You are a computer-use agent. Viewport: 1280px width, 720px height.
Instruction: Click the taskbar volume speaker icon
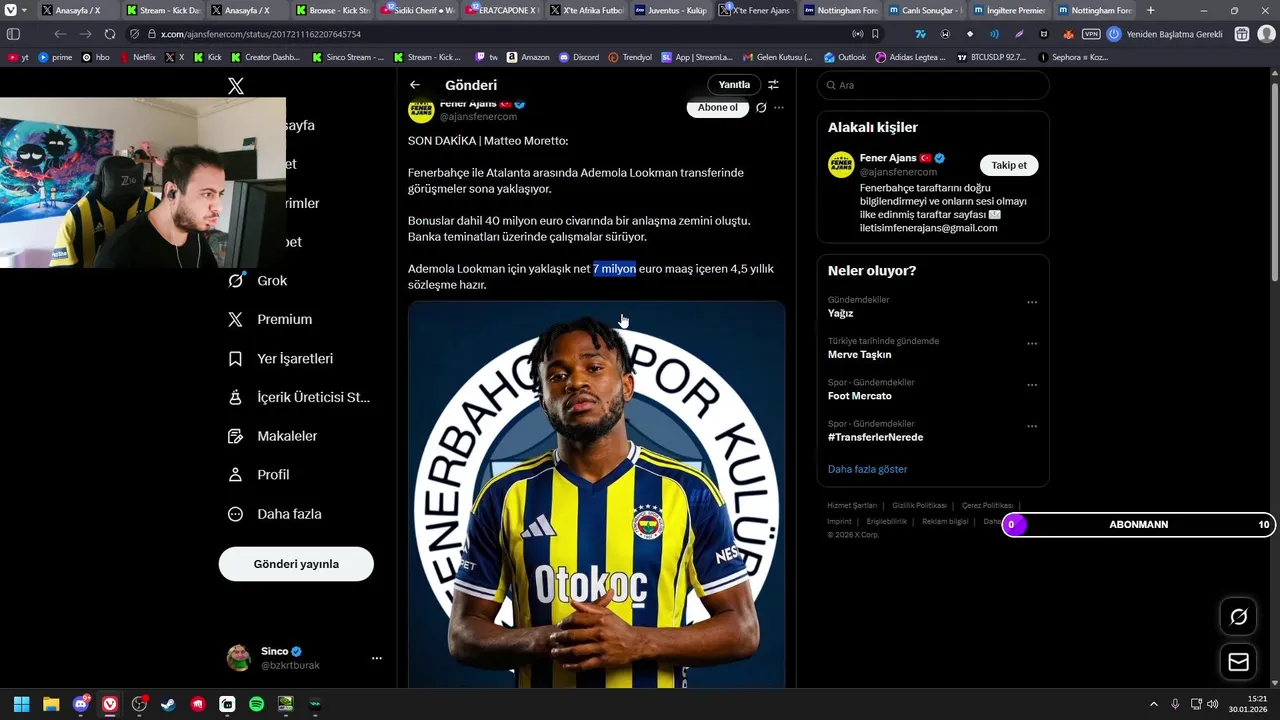click(1212, 704)
